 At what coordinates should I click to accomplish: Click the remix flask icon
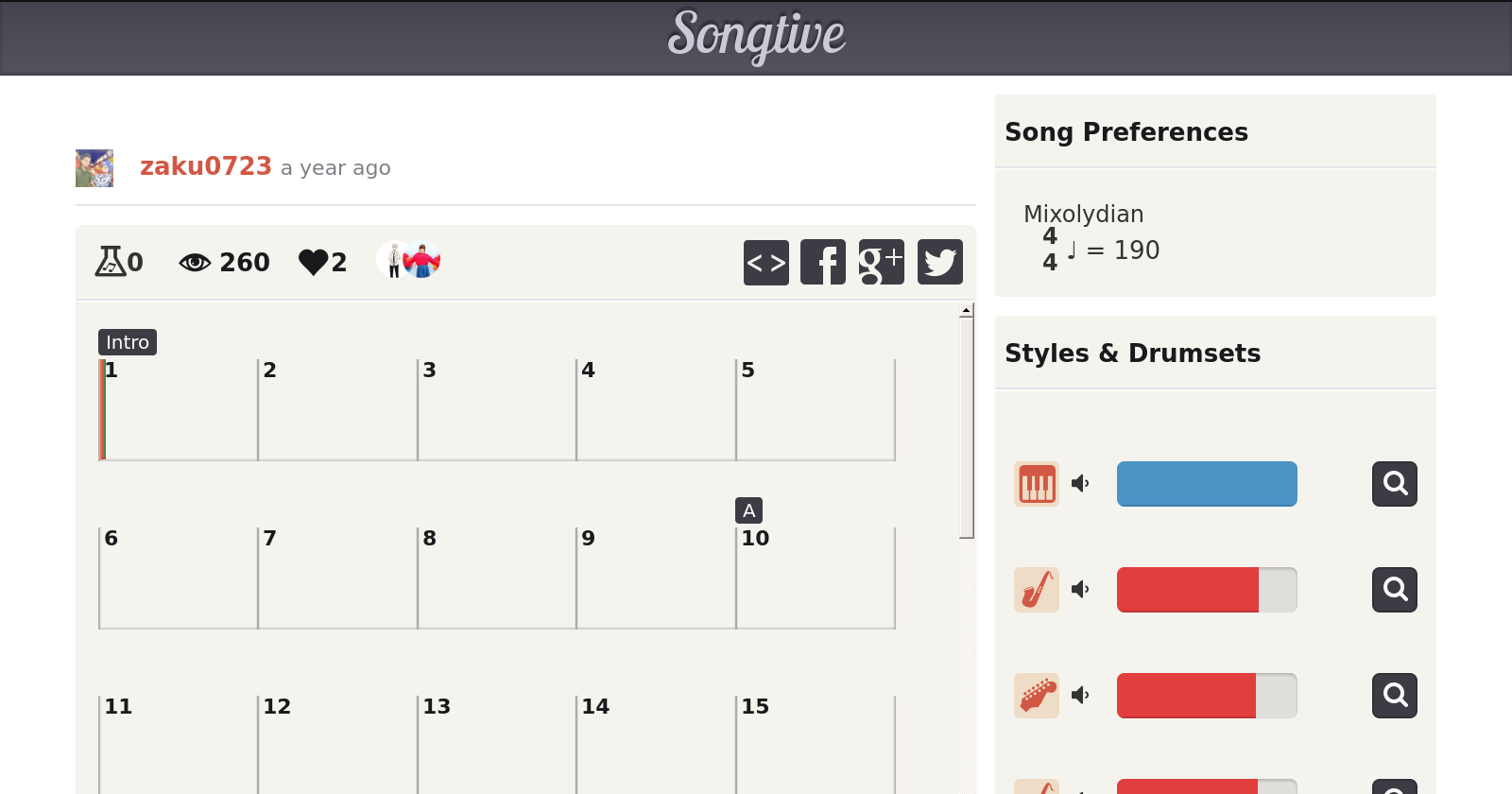click(x=110, y=261)
